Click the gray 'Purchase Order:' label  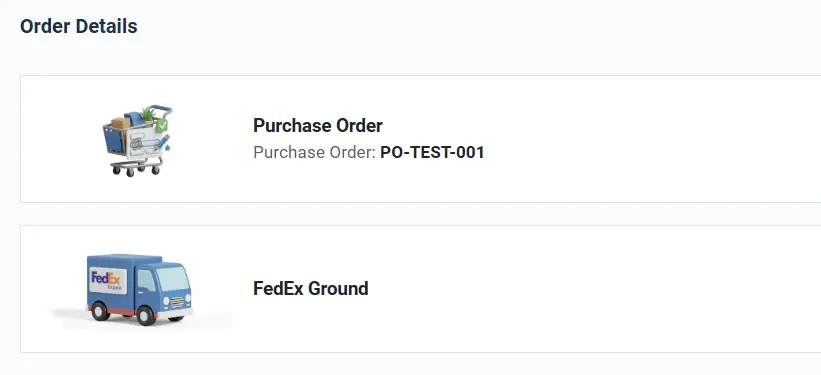point(315,152)
